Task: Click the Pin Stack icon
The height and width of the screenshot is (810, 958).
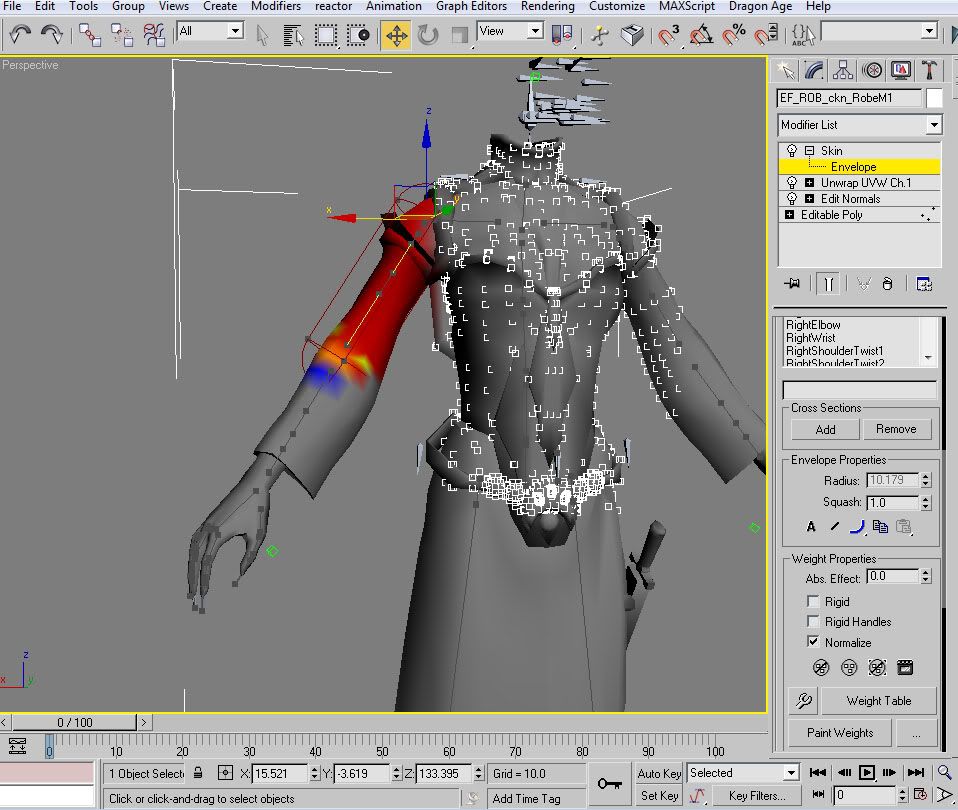Action: point(793,284)
